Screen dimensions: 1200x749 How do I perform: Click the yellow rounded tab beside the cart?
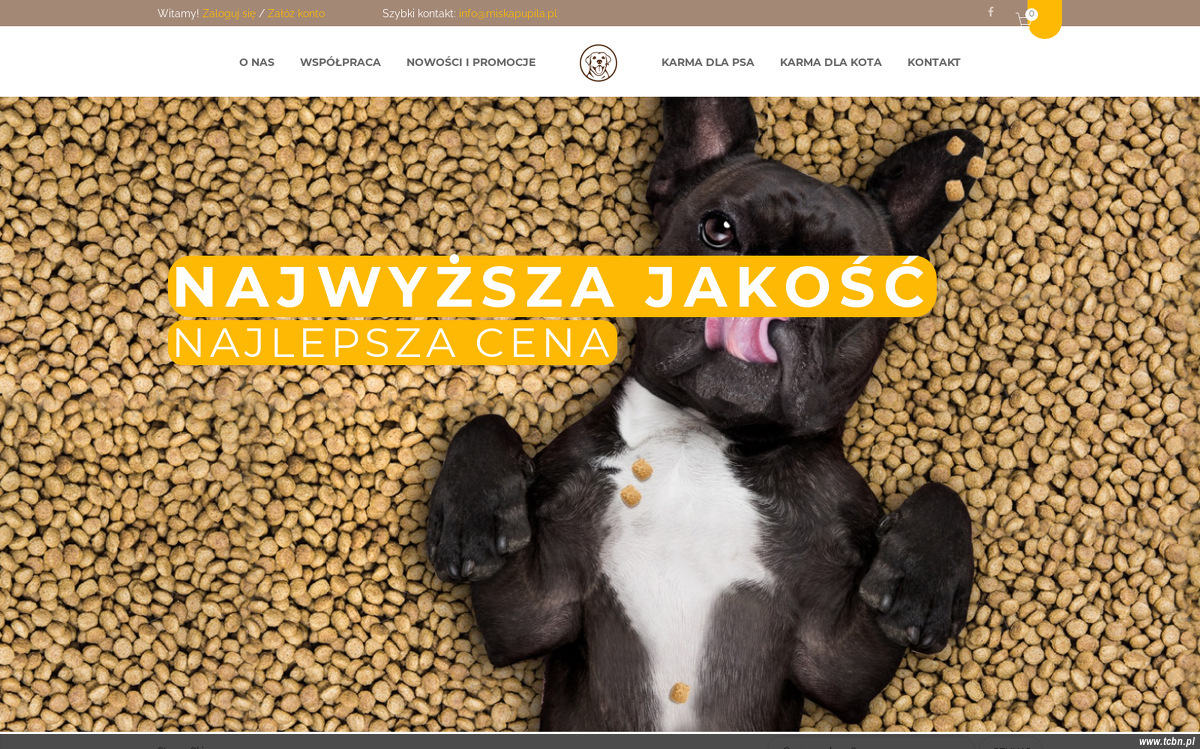[x=1045, y=18]
